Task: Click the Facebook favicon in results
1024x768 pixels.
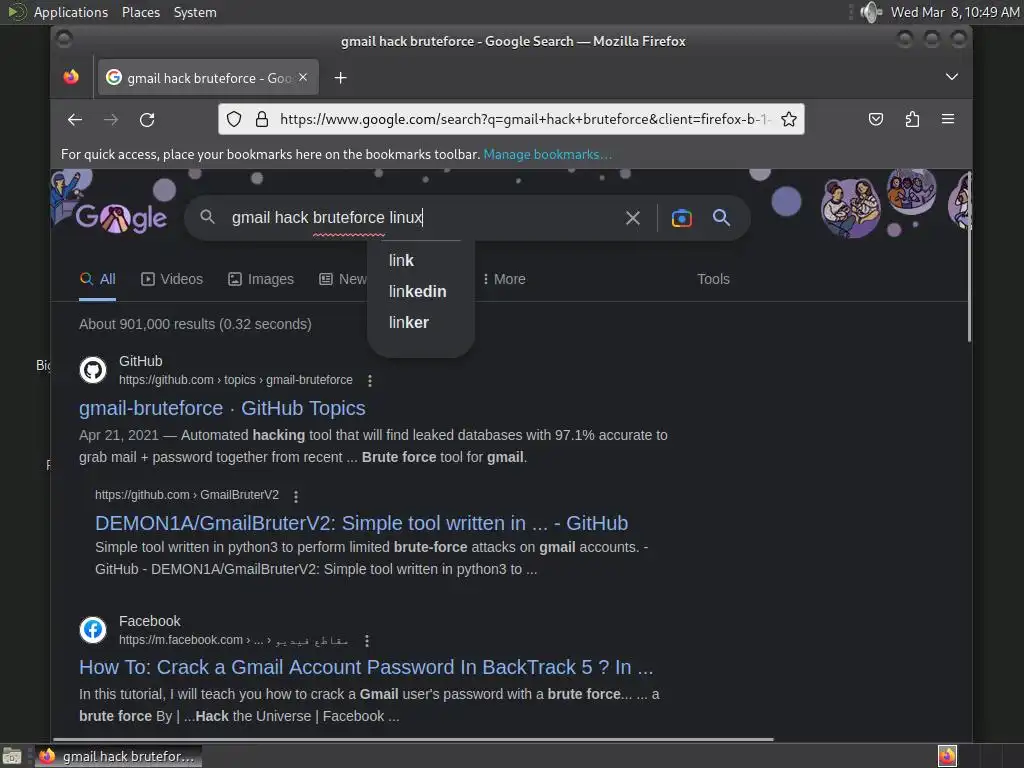Action: click(93, 630)
